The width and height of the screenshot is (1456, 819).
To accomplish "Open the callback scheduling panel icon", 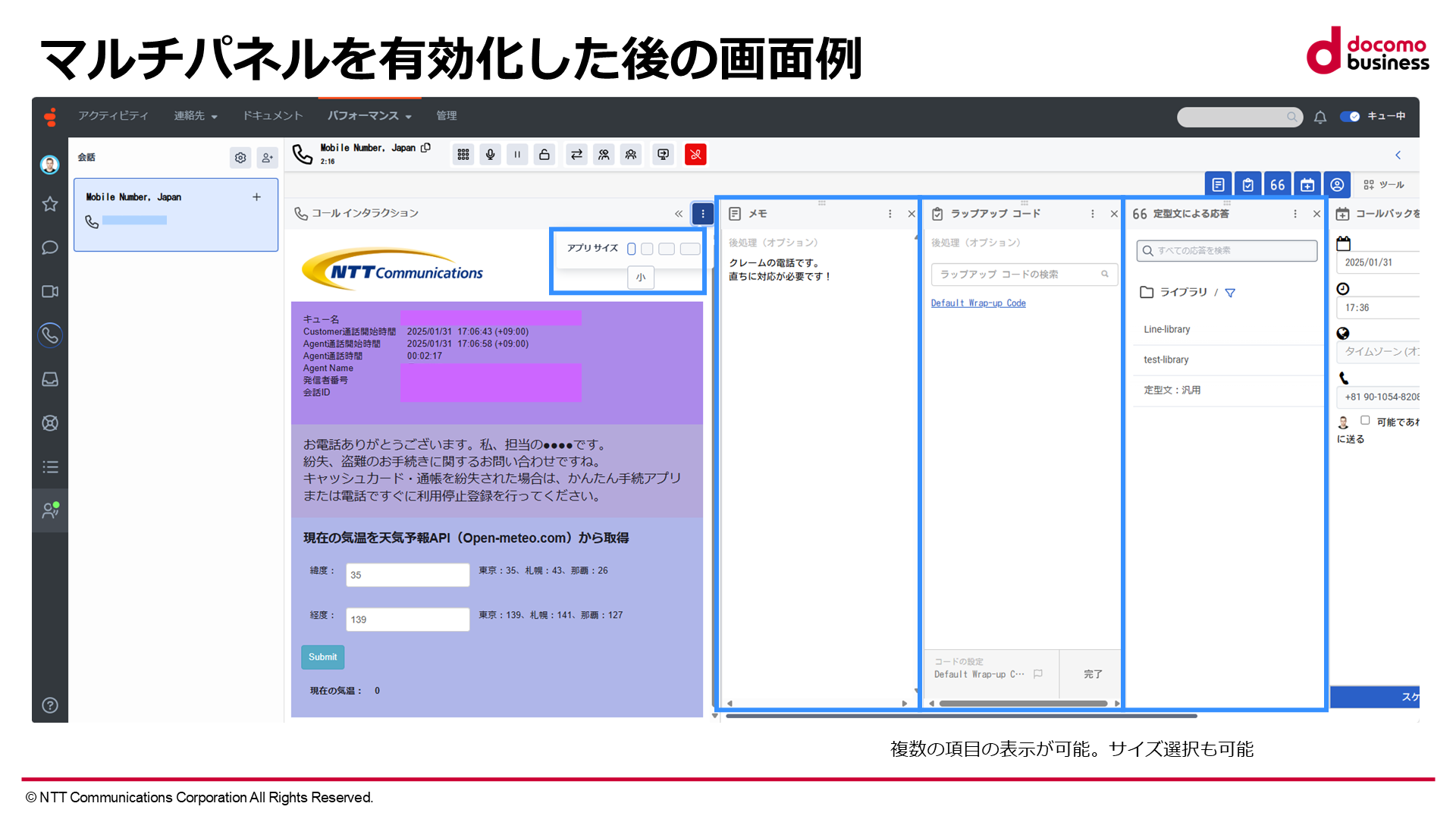I will pyautogui.click(x=1307, y=185).
